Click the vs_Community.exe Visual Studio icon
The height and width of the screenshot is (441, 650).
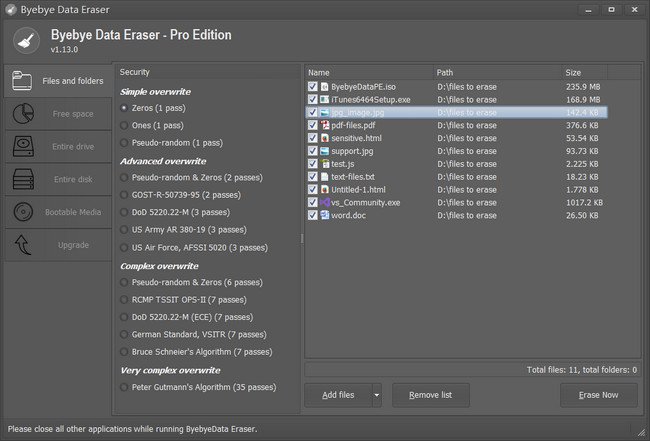coord(325,202)
